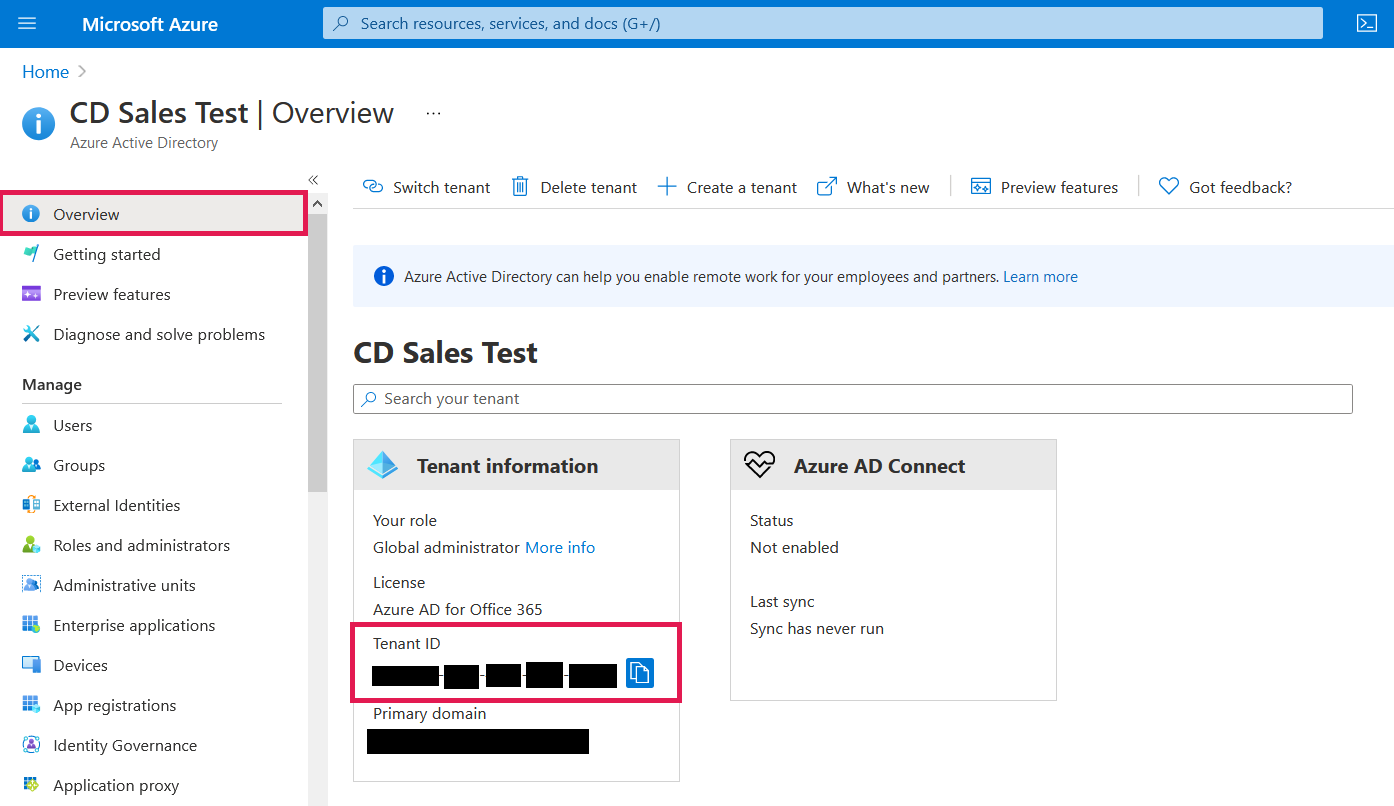This screenshot has height=806, width=1394.
Task: Click the plus icon for Create a tenant
Action: click(x=667, y=187)
